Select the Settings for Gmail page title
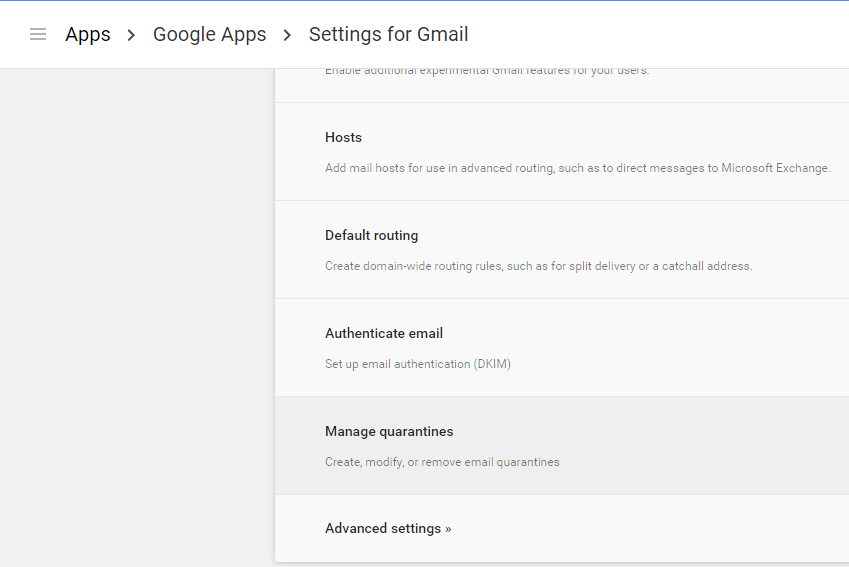 [388, 34]
